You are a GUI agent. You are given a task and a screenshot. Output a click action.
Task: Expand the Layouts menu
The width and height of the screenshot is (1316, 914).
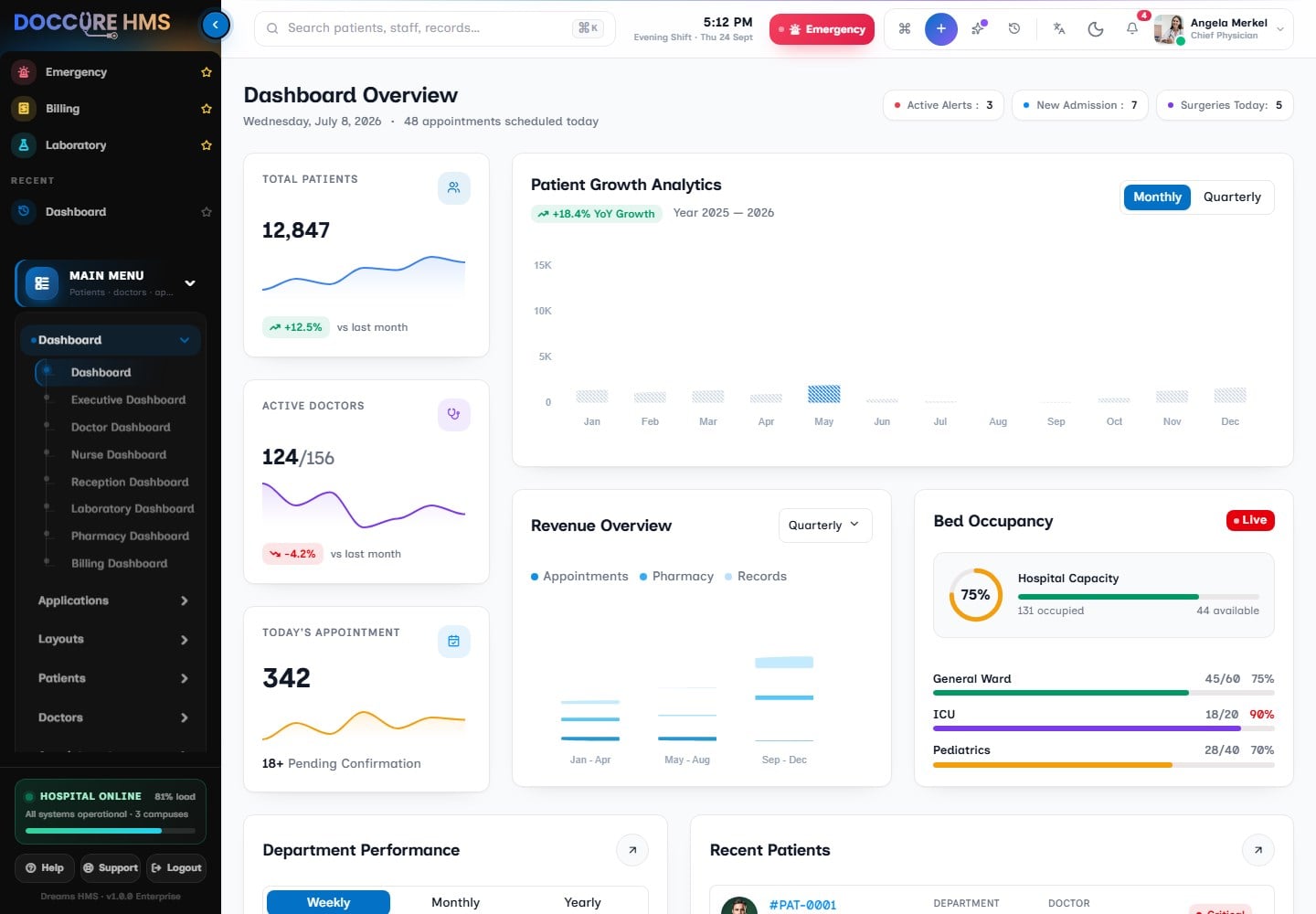(112, 640)
